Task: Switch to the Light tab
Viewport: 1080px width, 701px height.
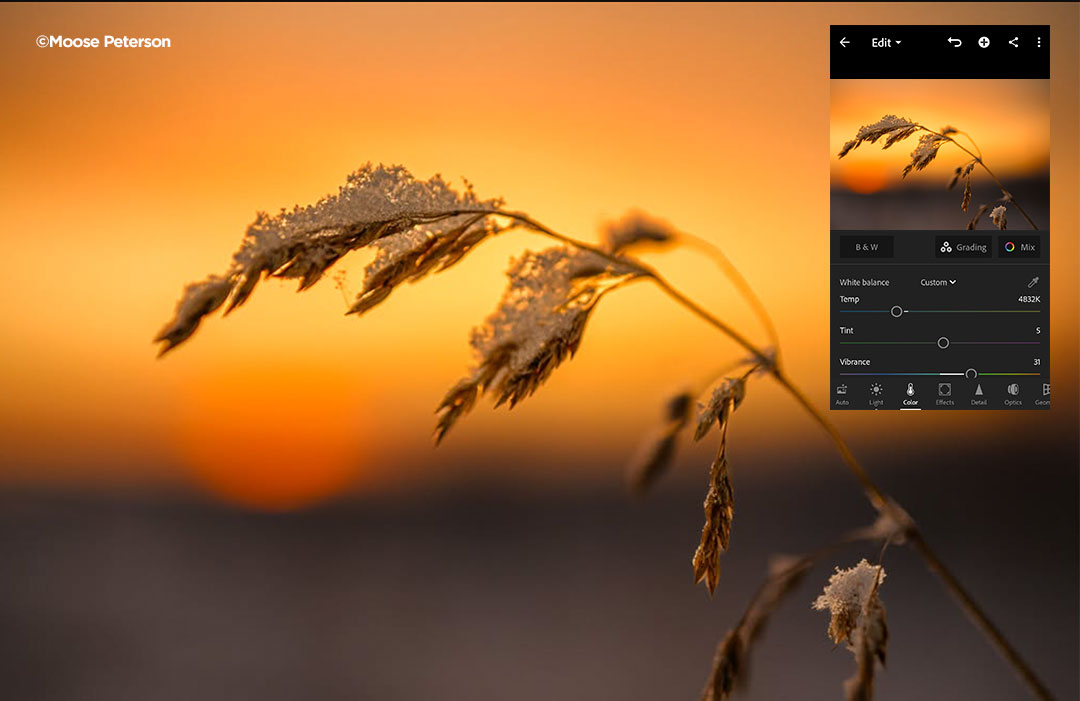Action: 876,395
